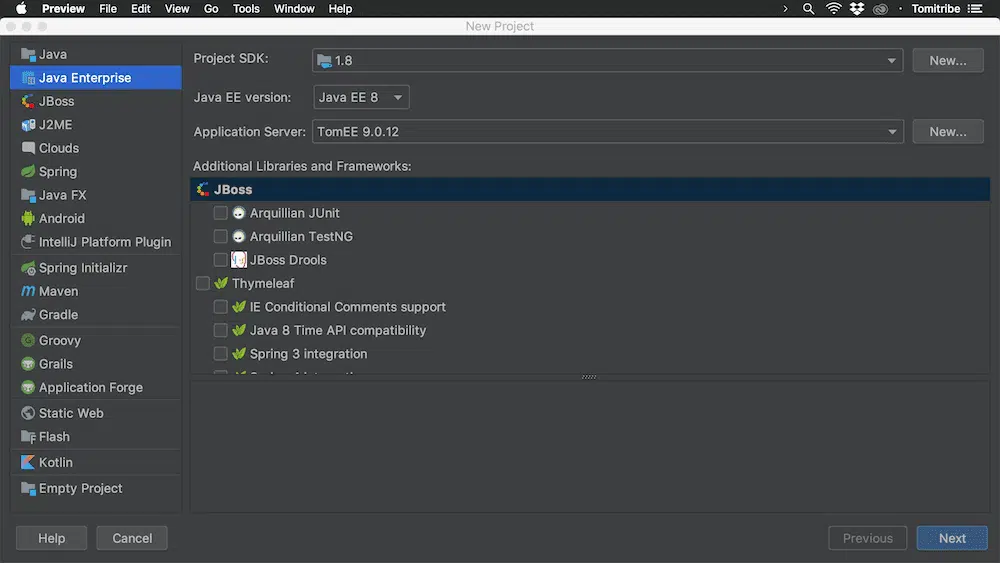Click the Spotlight search magnifier icon
The image size is (1000, 563).
click(809, 9)
